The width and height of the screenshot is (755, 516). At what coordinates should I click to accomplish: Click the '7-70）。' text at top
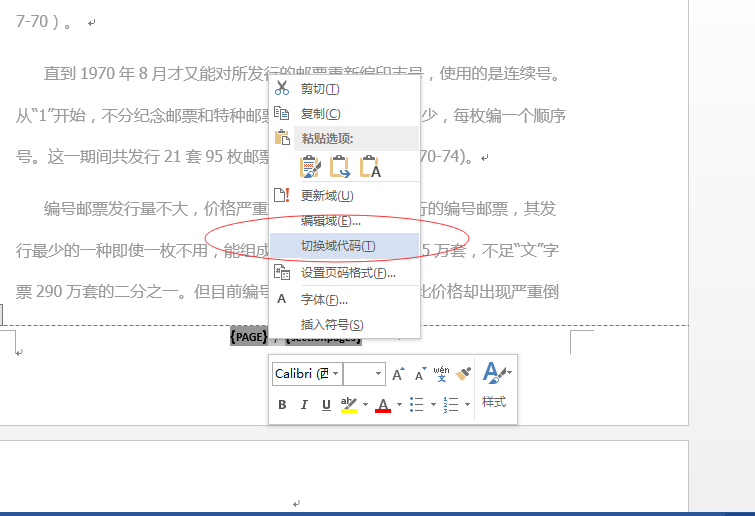coord(43,22)
